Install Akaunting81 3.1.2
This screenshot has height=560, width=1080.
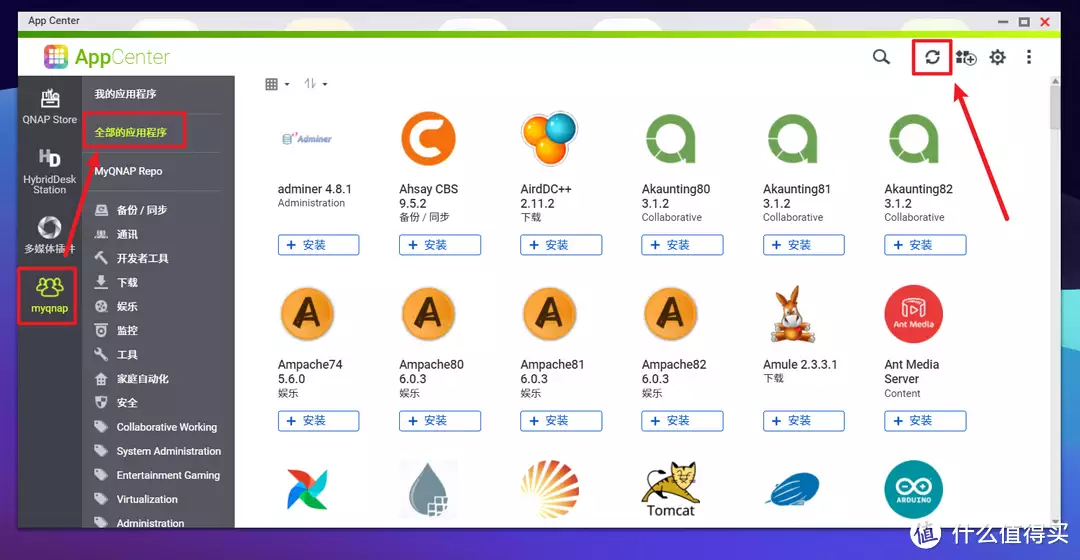pyautogui.click(x=803, y=245)
